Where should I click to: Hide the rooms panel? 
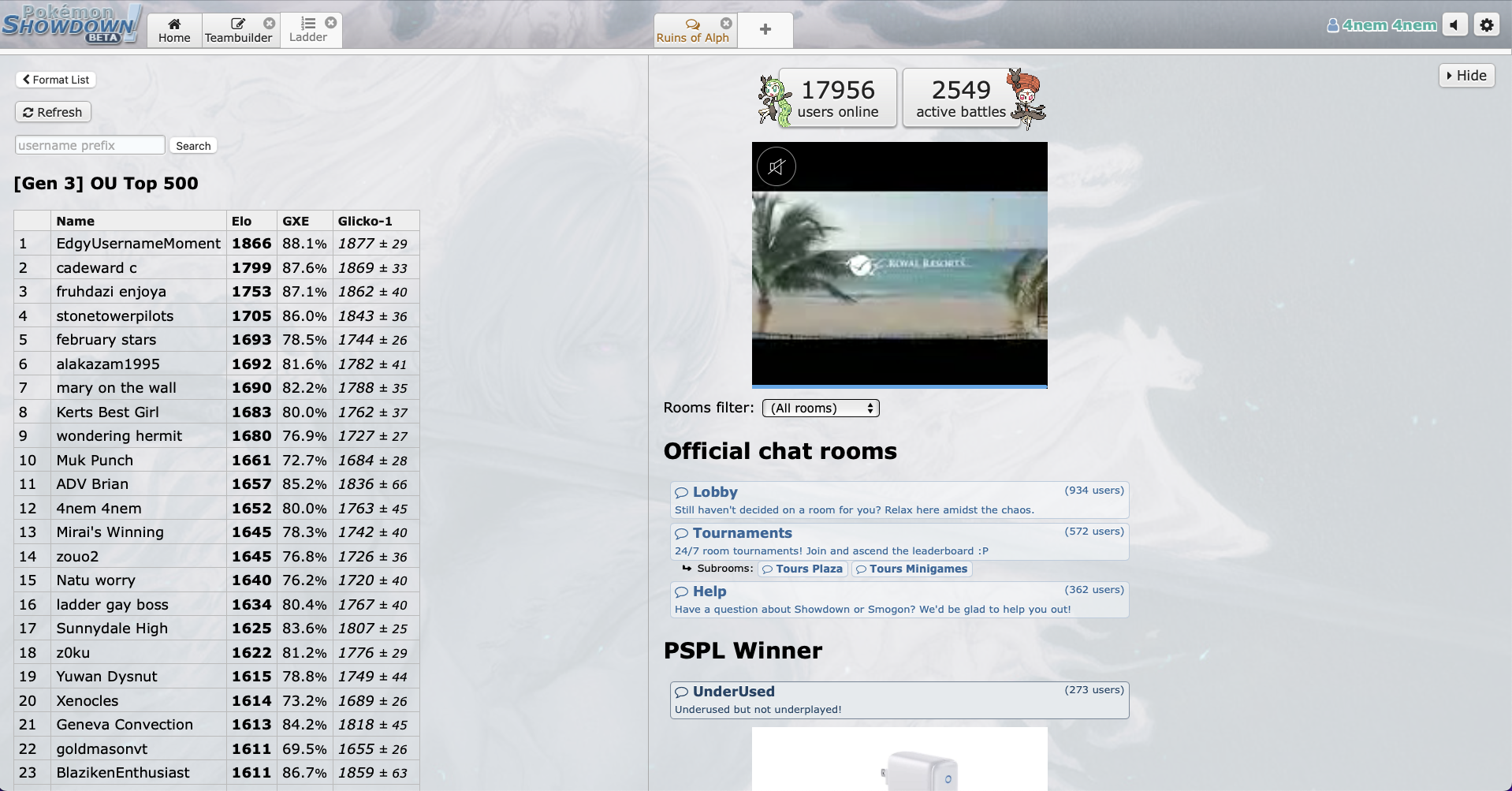1466,76
